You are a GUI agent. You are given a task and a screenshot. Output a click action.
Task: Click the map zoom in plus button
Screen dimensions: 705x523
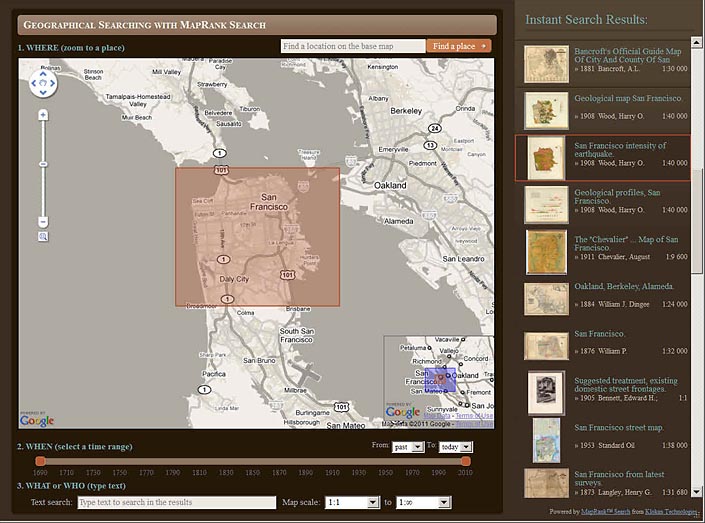(43, 115)
